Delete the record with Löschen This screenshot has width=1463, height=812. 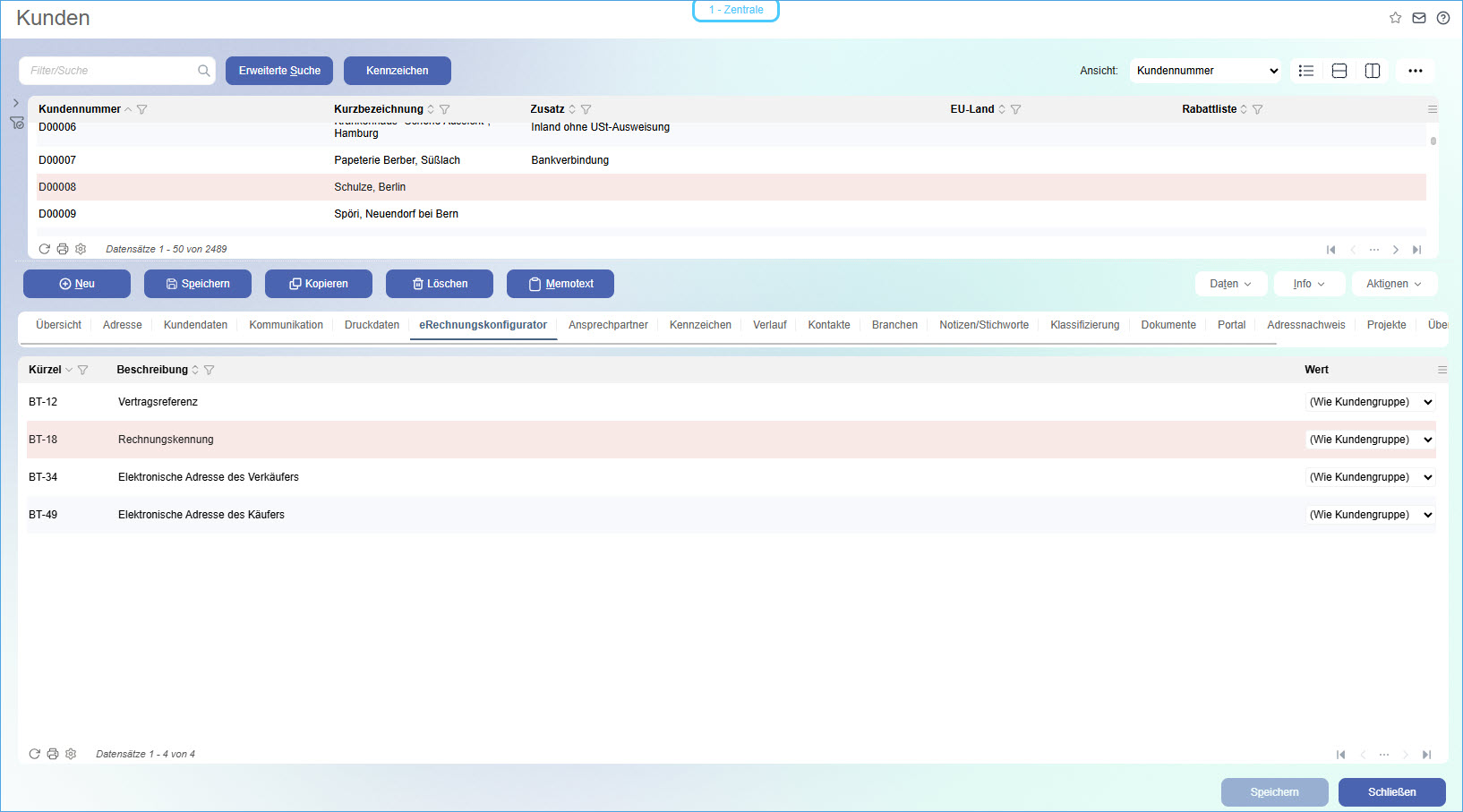coord(440,284)
